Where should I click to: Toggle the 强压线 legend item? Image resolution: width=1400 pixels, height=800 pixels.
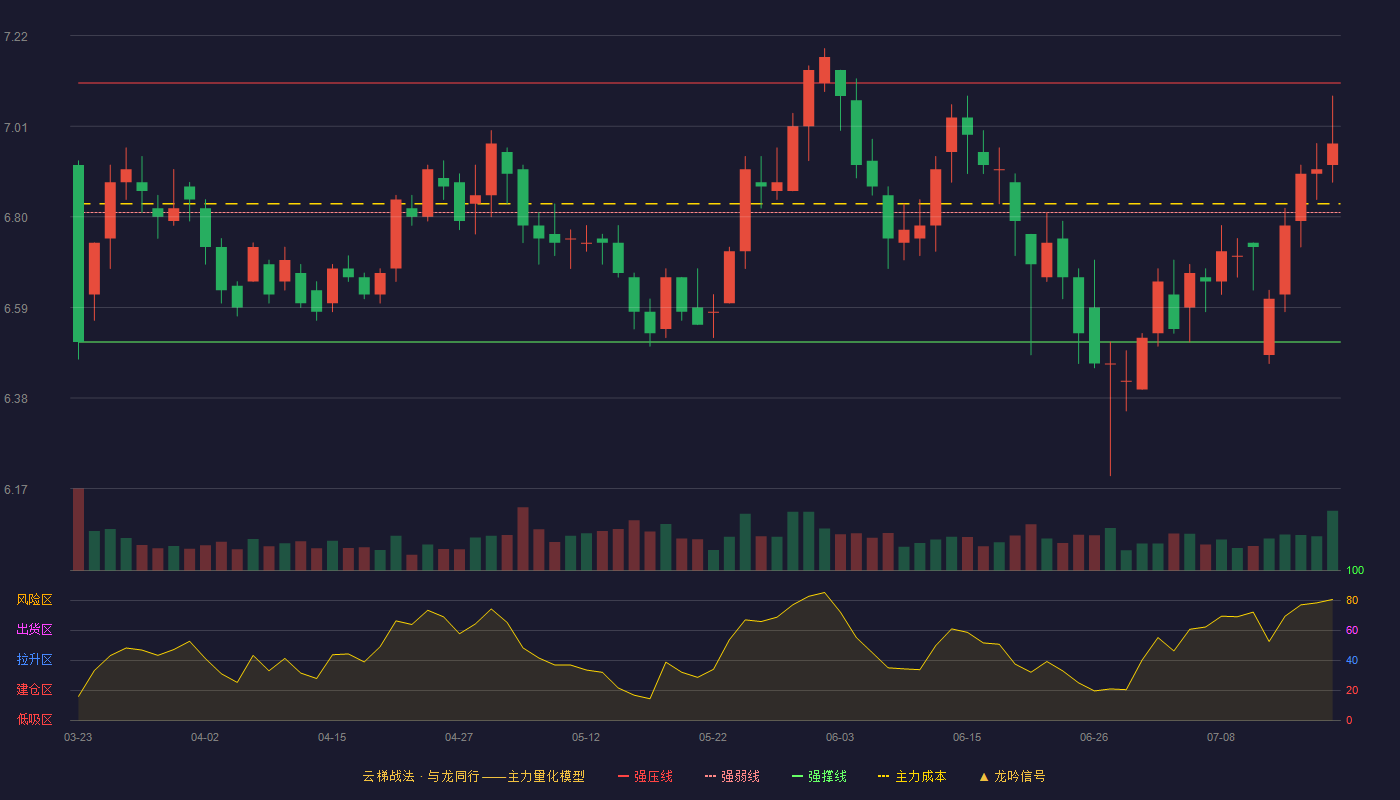click(x=645, y=776)
